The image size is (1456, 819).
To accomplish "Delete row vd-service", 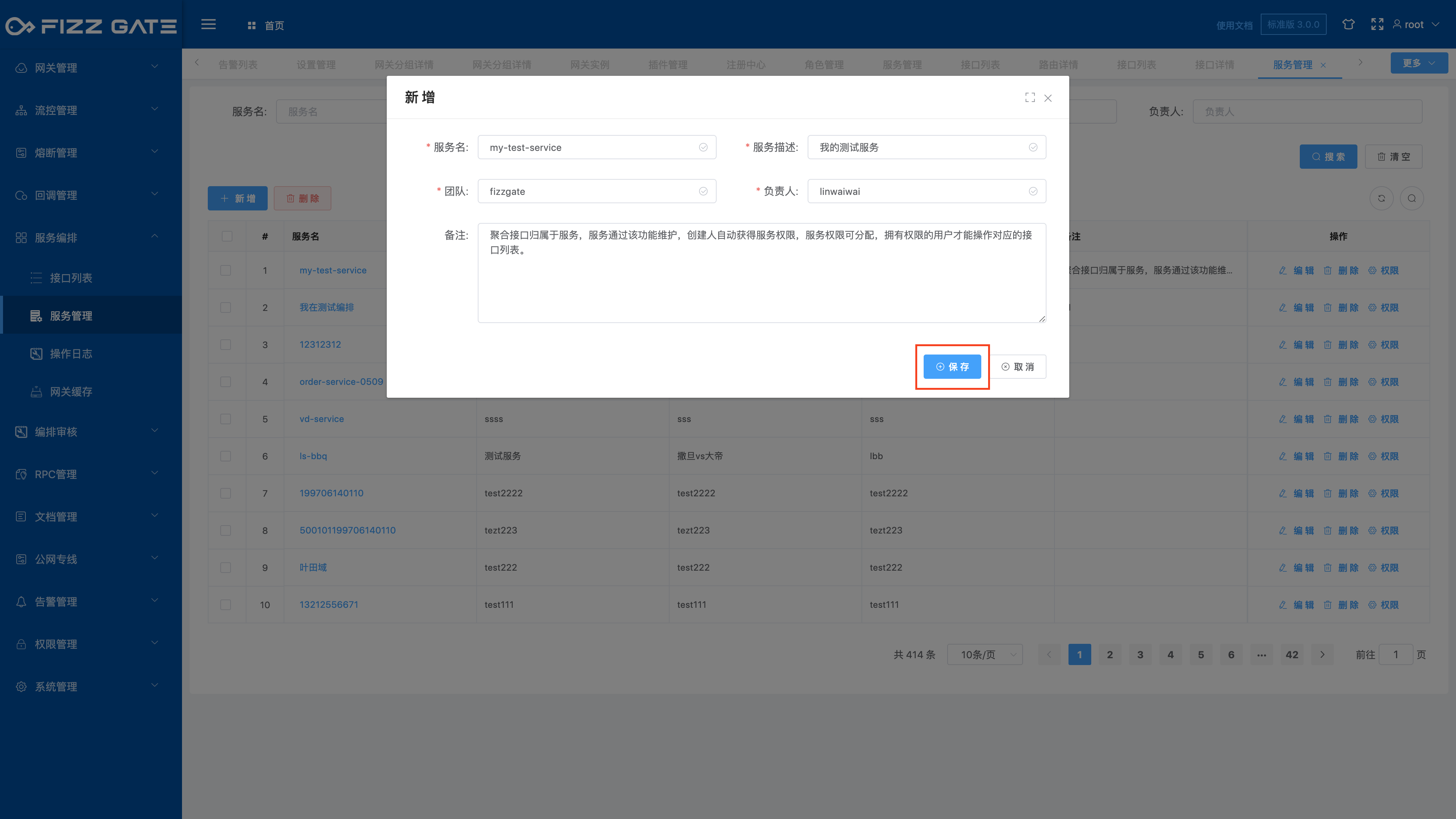I will point(1341,419).
